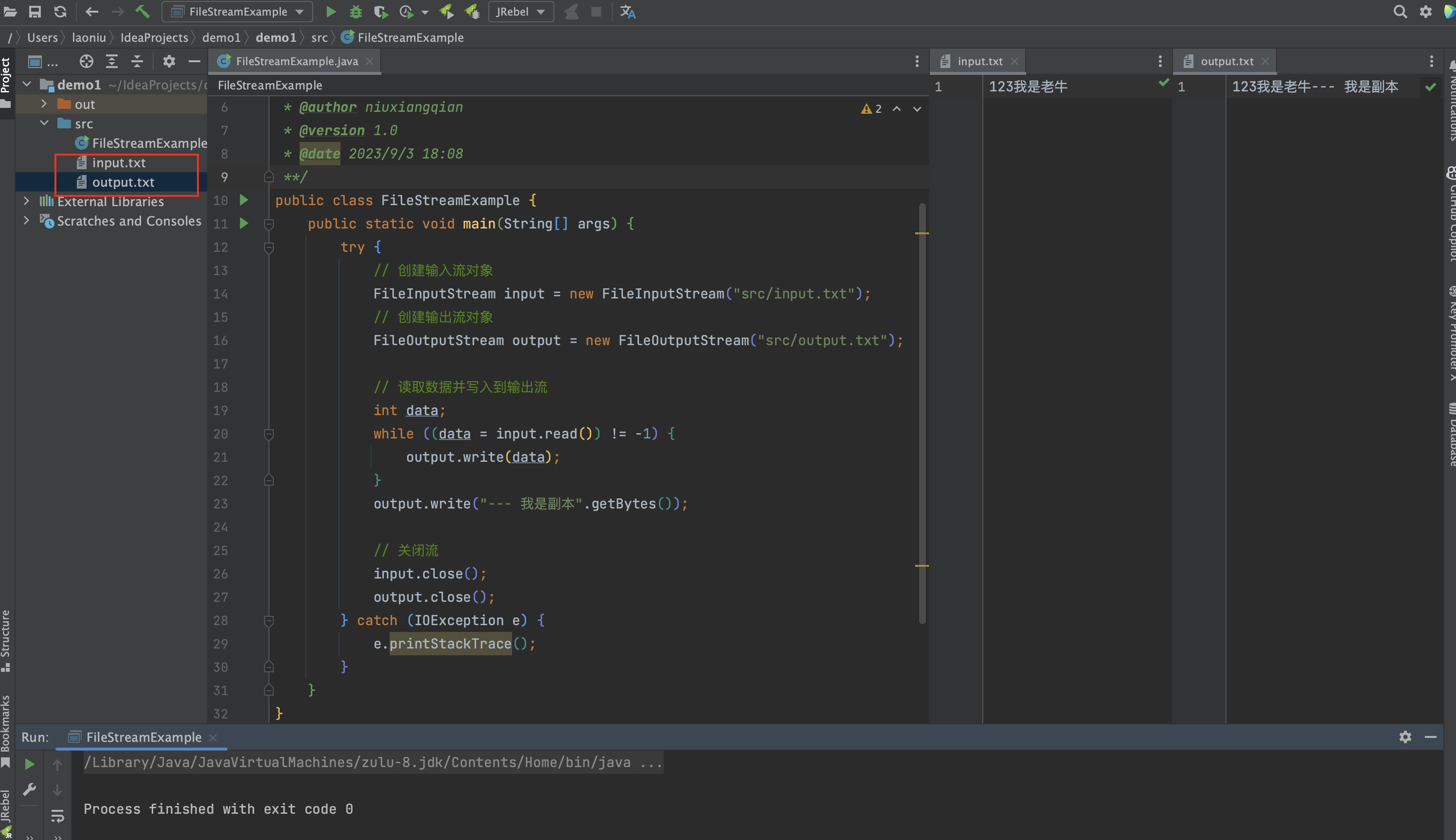The image size is (1456, 840).
Task: Click the Save All floppy icon
Action: (35, 12)
